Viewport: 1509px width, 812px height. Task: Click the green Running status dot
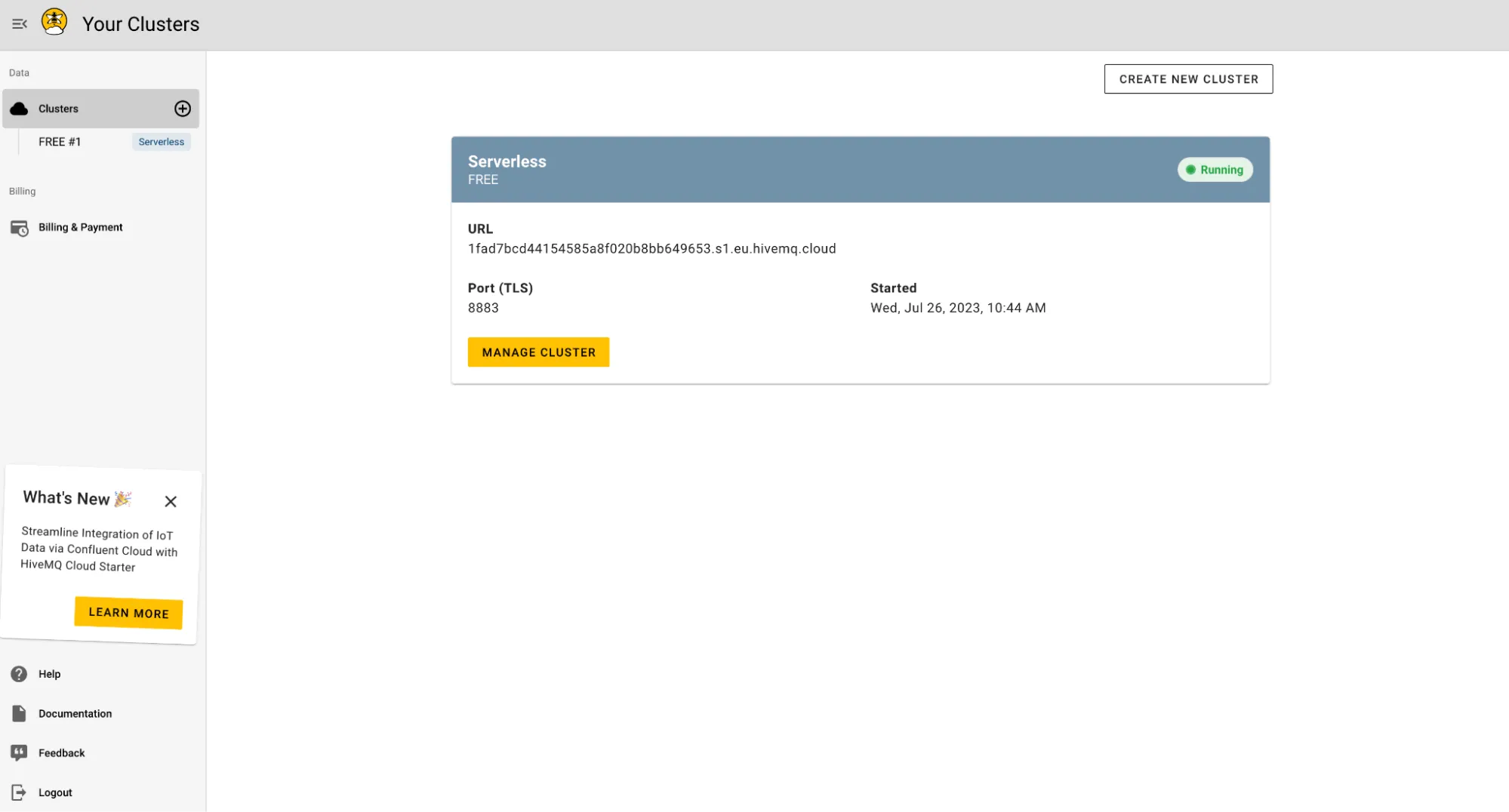point(1190,170)
